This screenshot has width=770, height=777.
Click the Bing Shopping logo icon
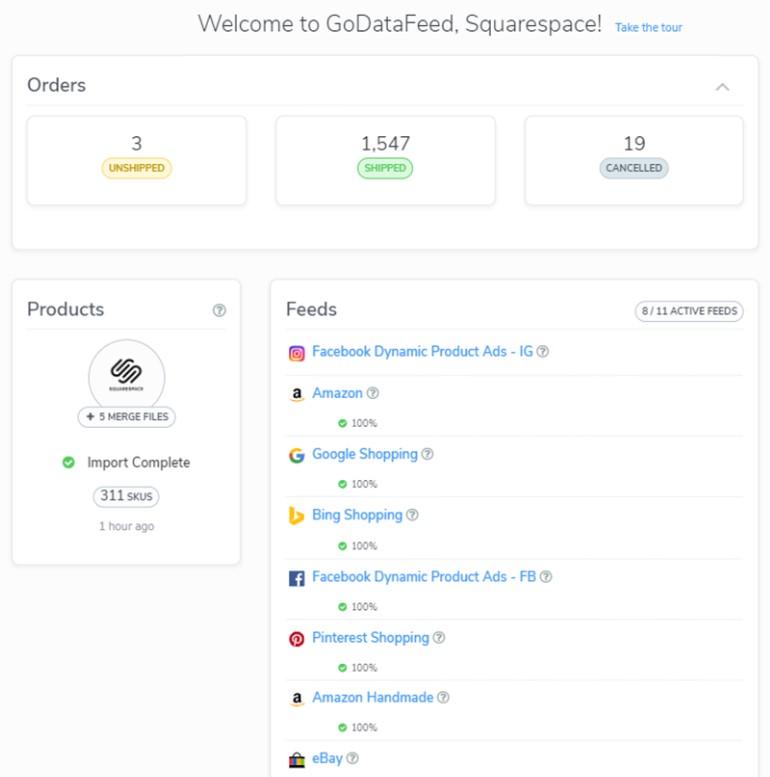coord(296,516)
